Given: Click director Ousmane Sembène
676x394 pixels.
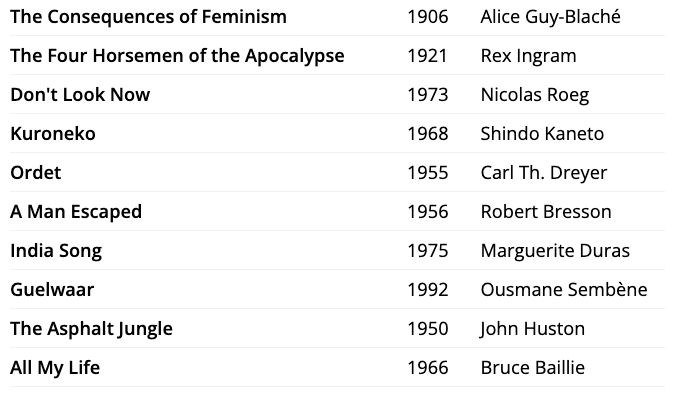Looking at the screenshot, I should point(564,290).
